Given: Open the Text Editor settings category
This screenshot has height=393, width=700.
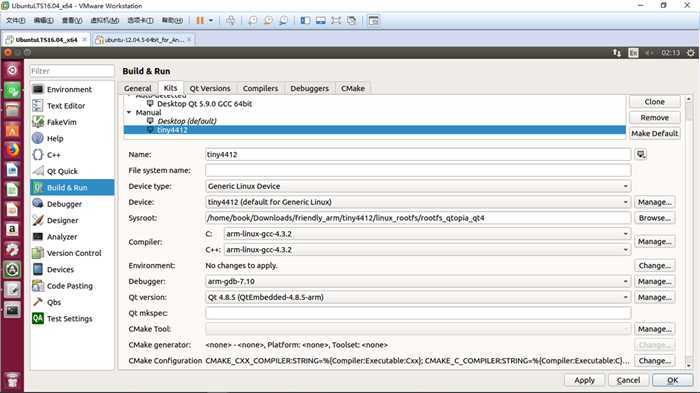Looking at the screenshot, I should (72, 106).
